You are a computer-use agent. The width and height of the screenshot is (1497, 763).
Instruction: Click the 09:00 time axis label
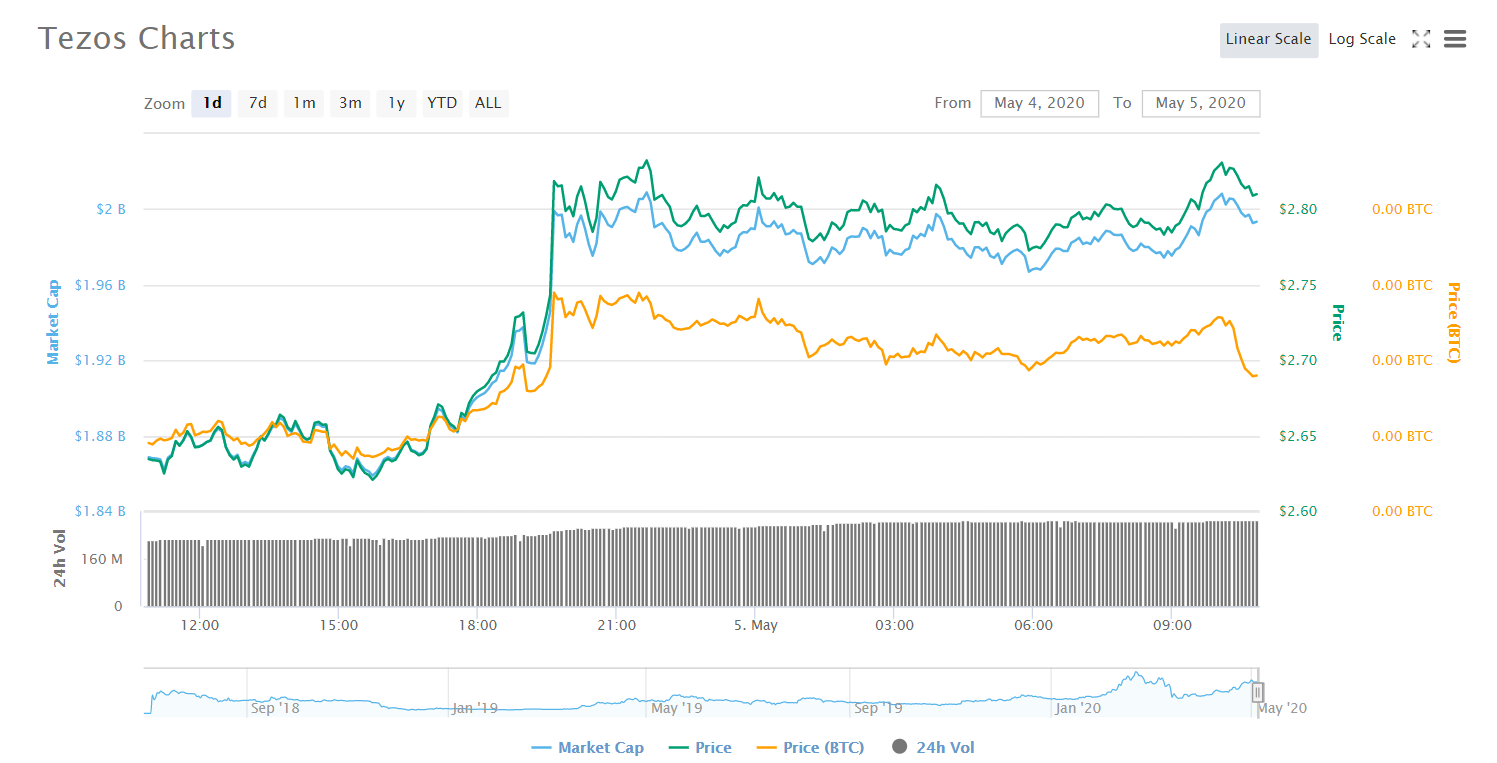1172,626
